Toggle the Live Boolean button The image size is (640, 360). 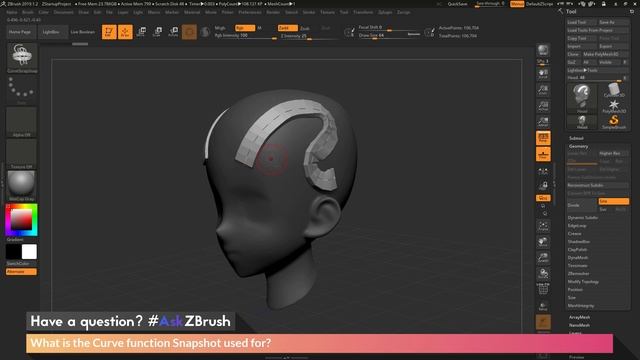pos(83,32)
